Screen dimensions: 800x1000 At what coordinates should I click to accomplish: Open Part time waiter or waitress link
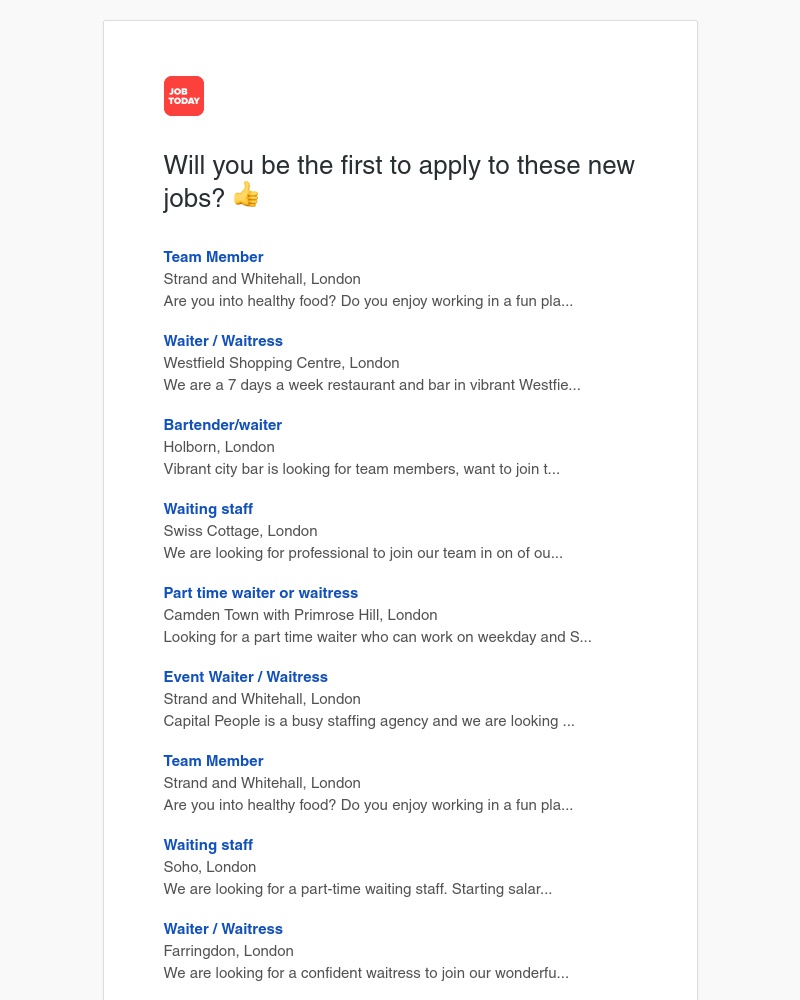point(260,593)
